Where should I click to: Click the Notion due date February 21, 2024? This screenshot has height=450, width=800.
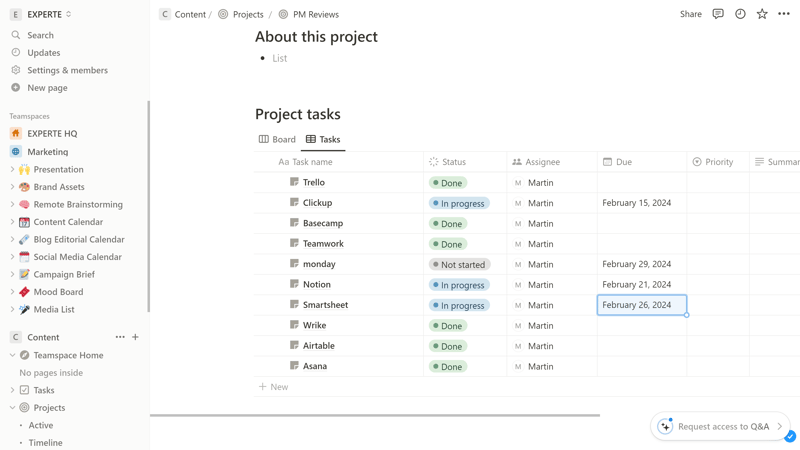coord(636,284)
